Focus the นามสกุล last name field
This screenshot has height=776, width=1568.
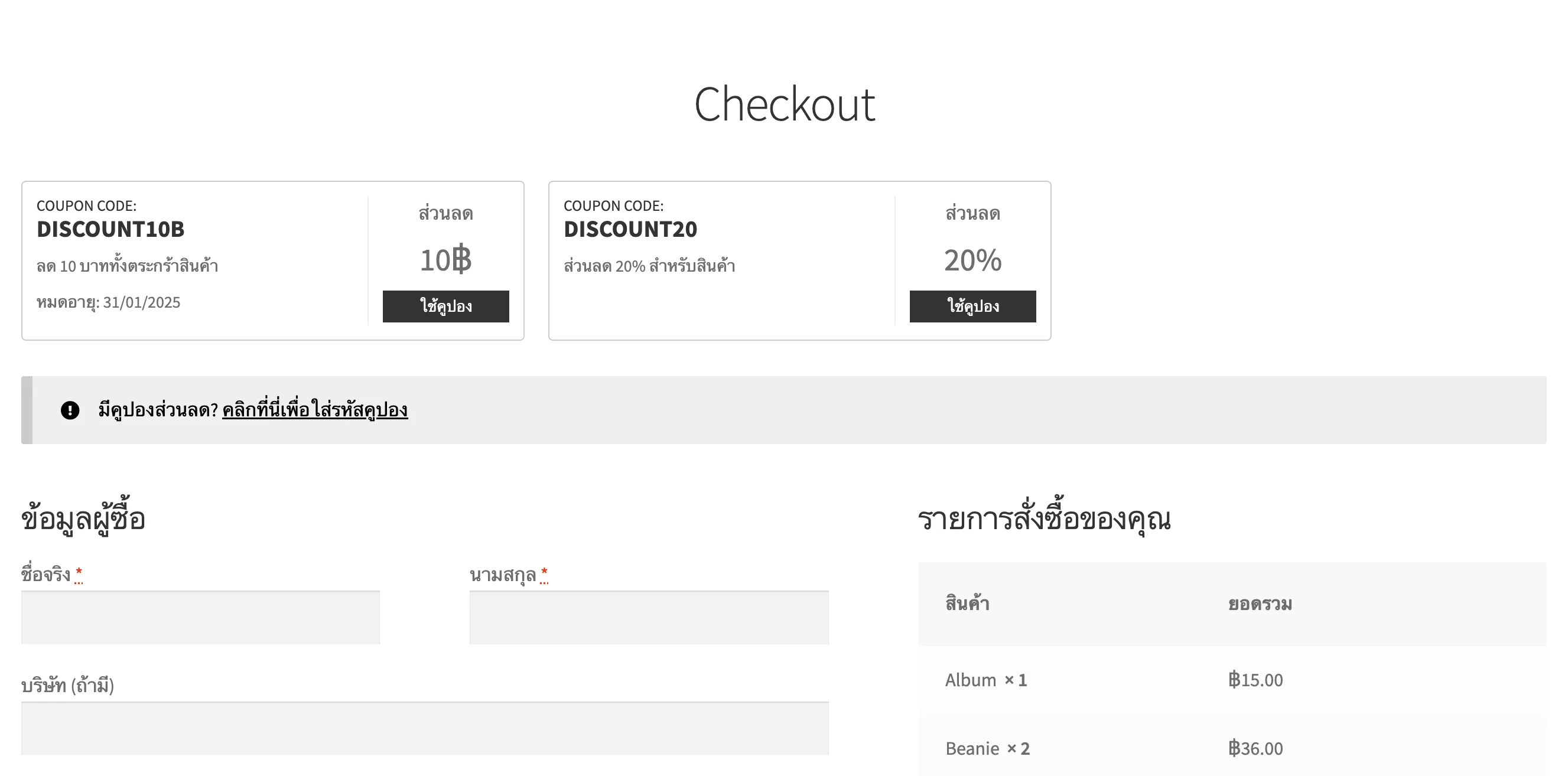[648, 617]
